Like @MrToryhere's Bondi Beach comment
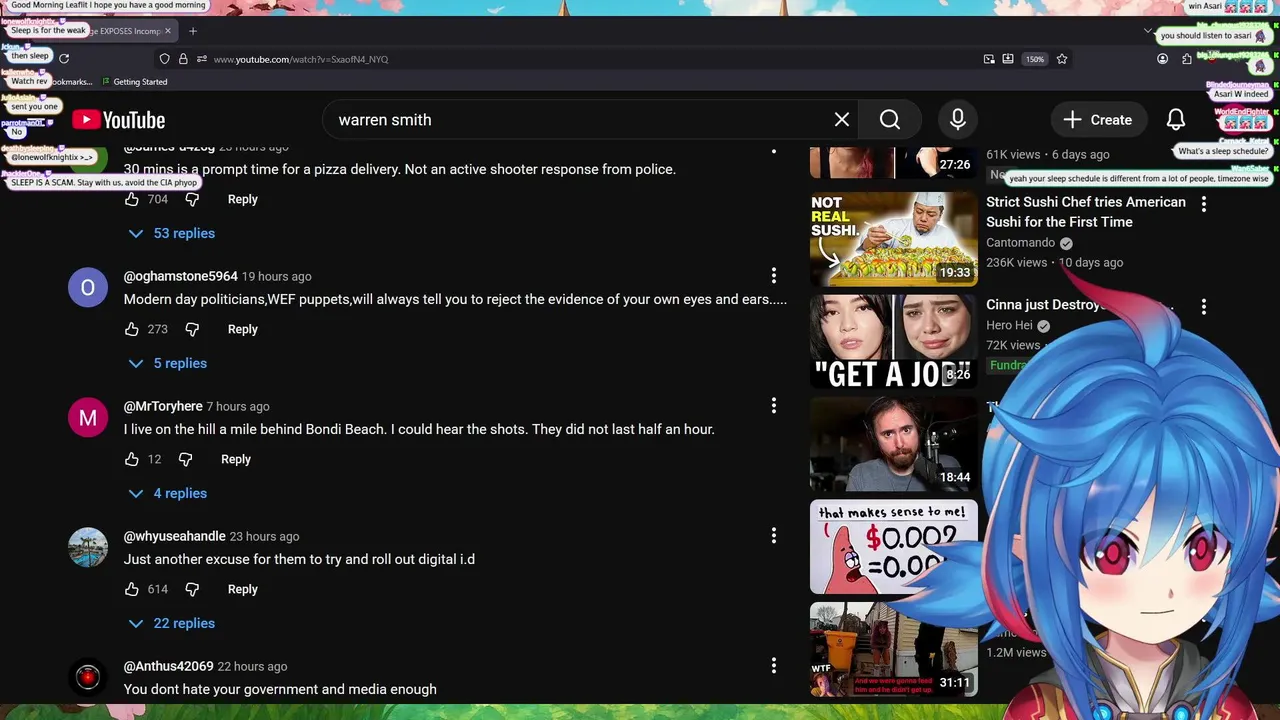This screenshot has width=1280, height=720. (132, 459)
